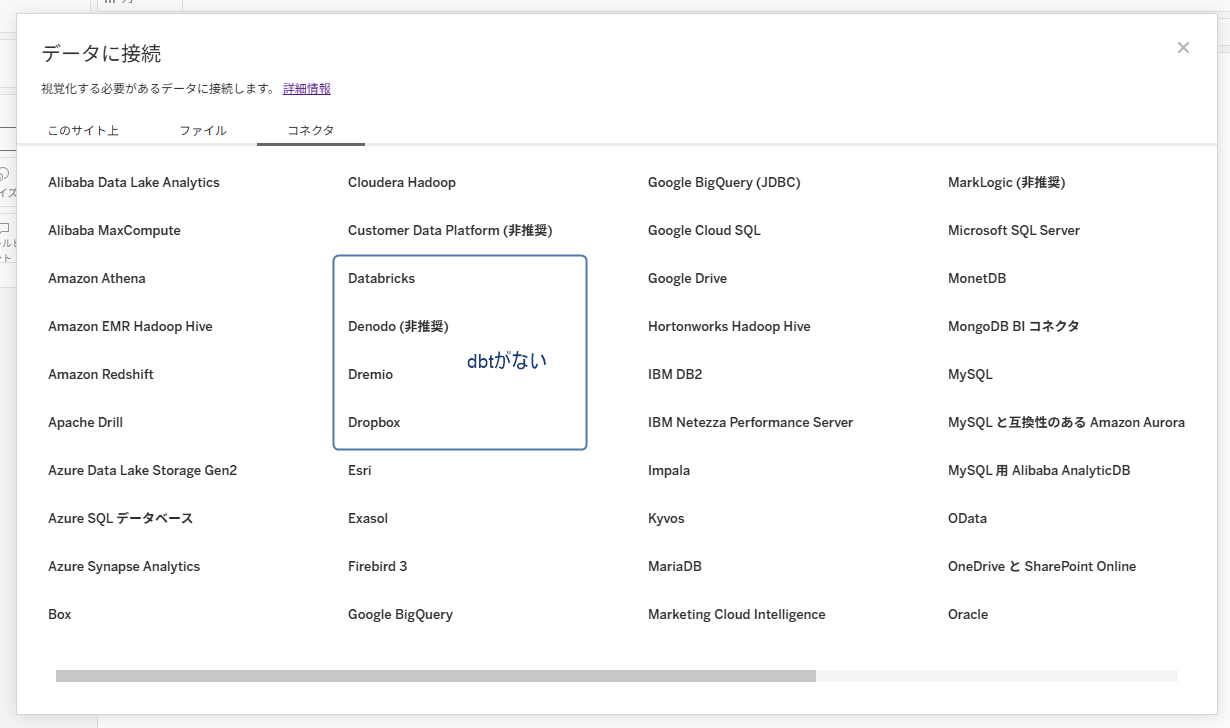Choose the Databricks connector
The width and height of the screenshot is (1230, 728).
[x=381, y=279]
